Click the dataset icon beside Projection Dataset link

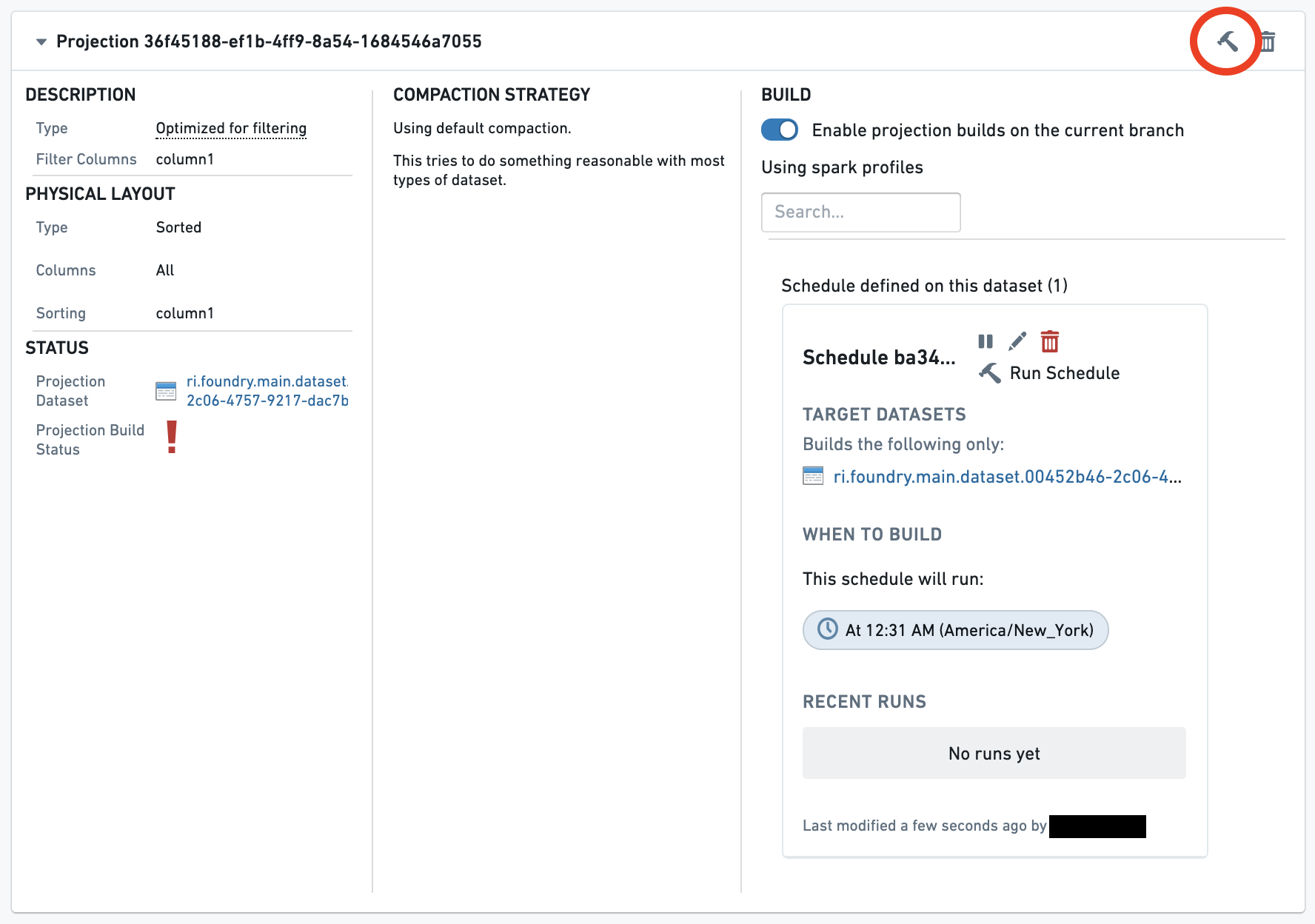(x=166, y=391)
